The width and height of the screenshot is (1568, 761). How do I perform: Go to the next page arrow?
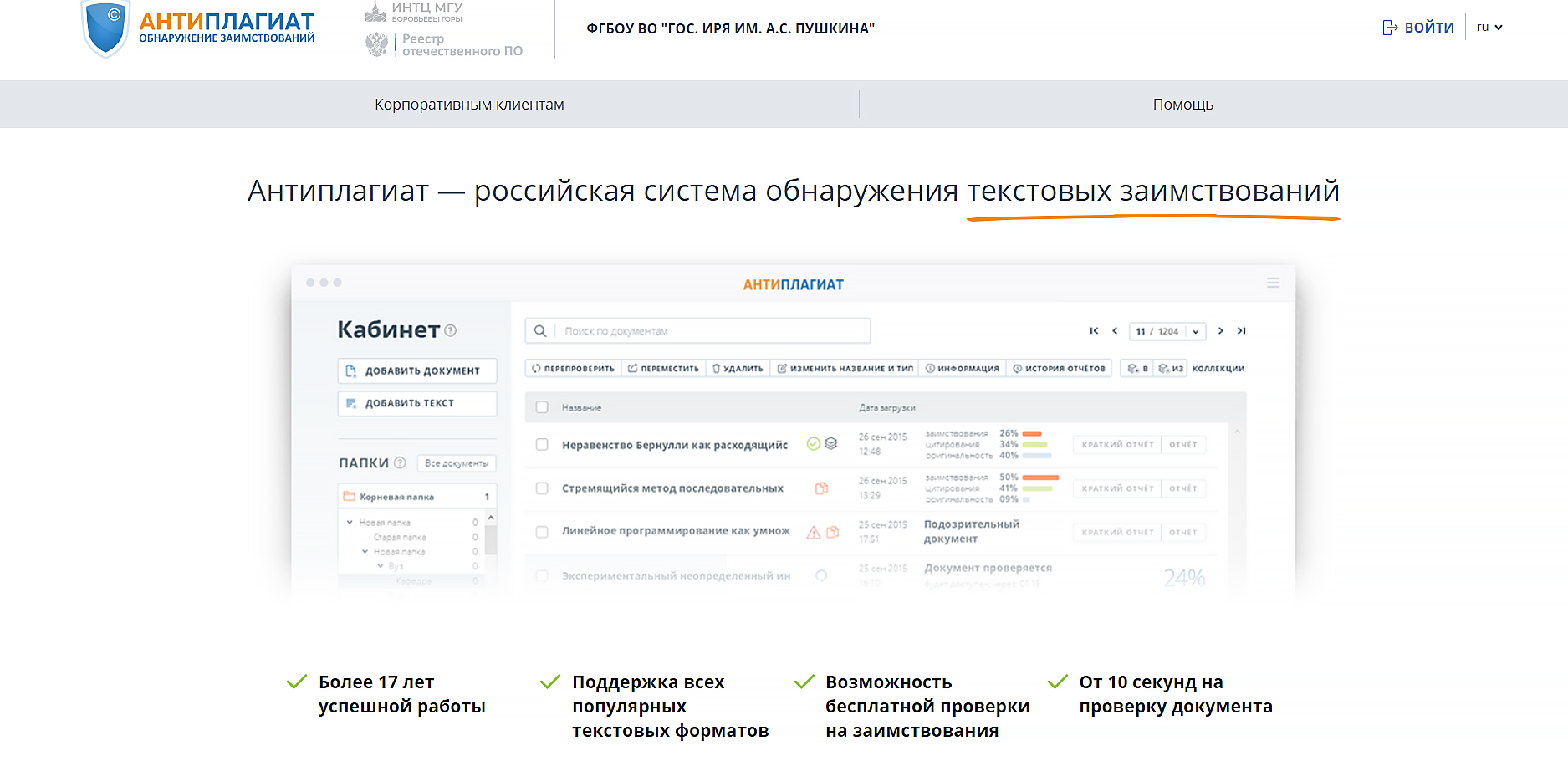(x=1221, y=331)
